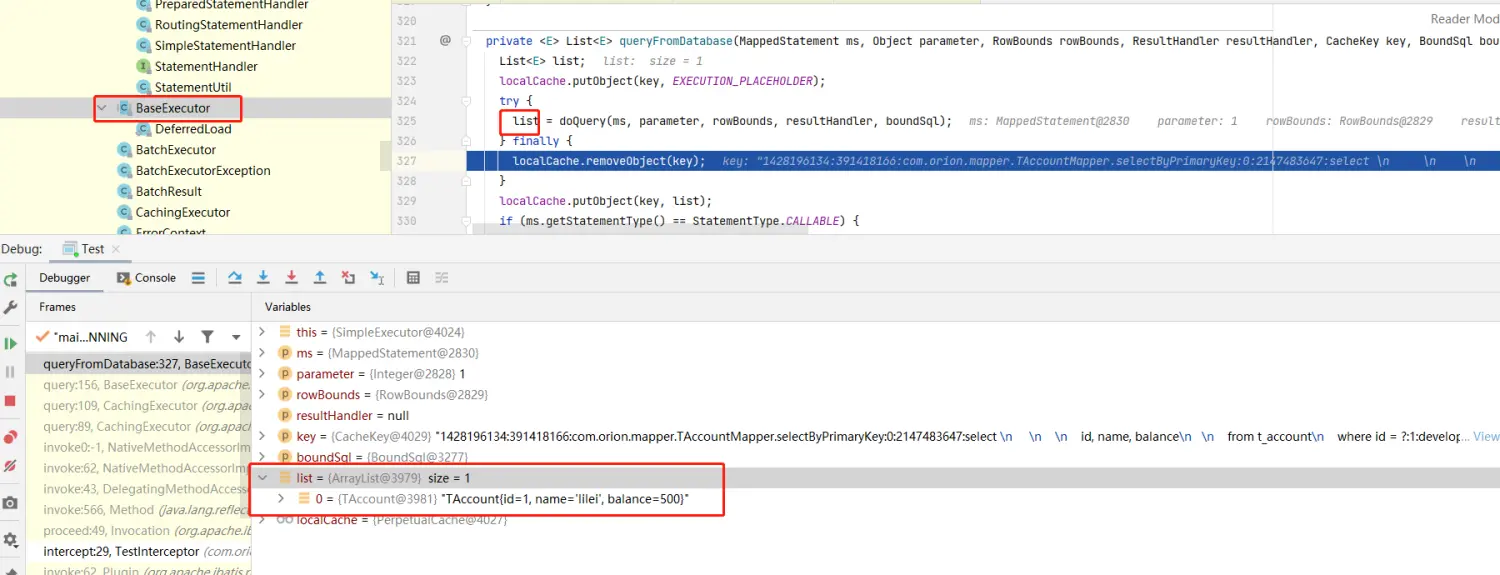Switch to the Console tab
Viewport: 1500px width, 575px height.
click(146, 278)
